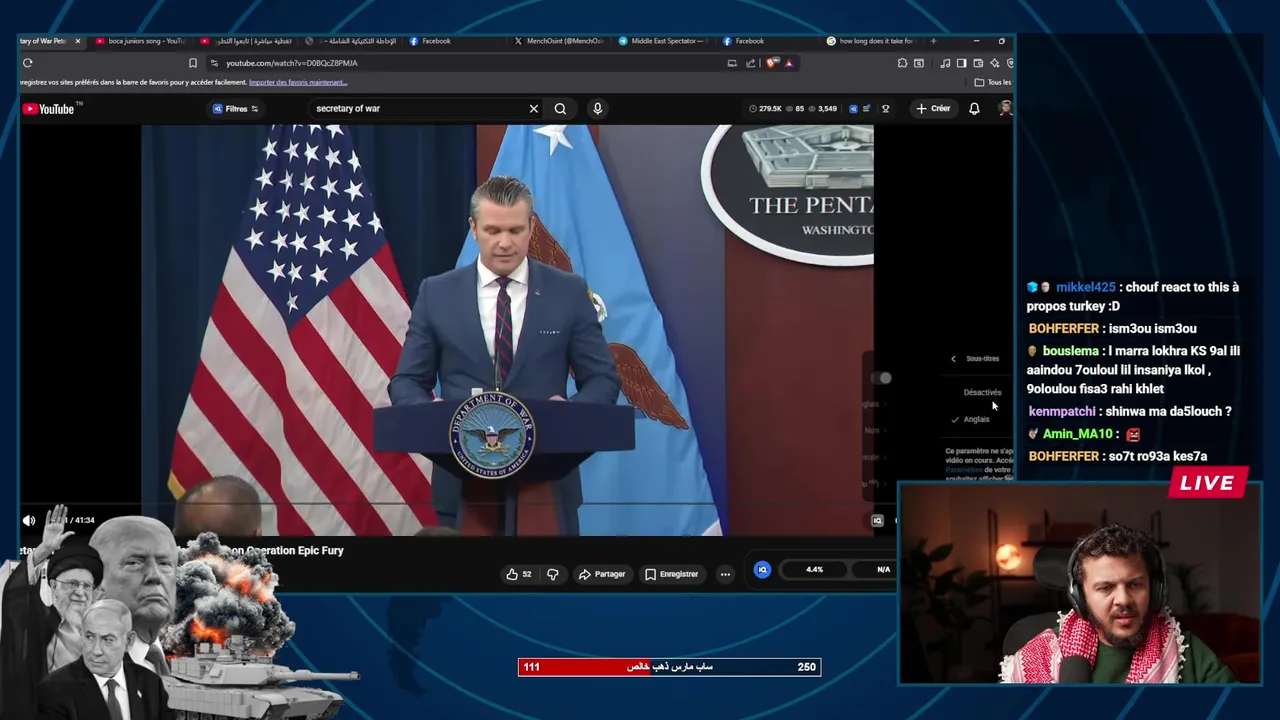Viewport: 1280px width, 720px height.
Task: Click the 4.4% stat pill
Action: click(x=814, y=570)
